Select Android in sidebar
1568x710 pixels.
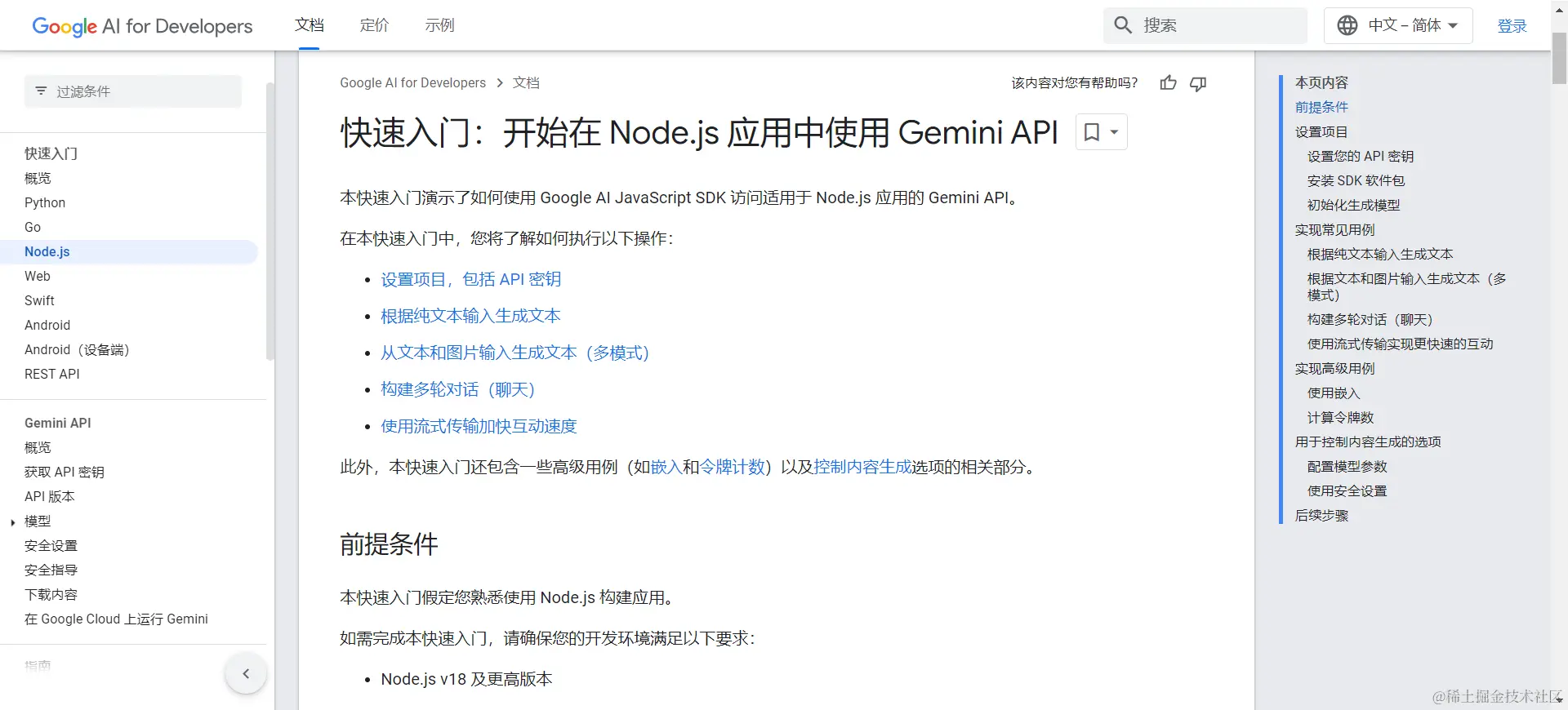coord(47,325)
